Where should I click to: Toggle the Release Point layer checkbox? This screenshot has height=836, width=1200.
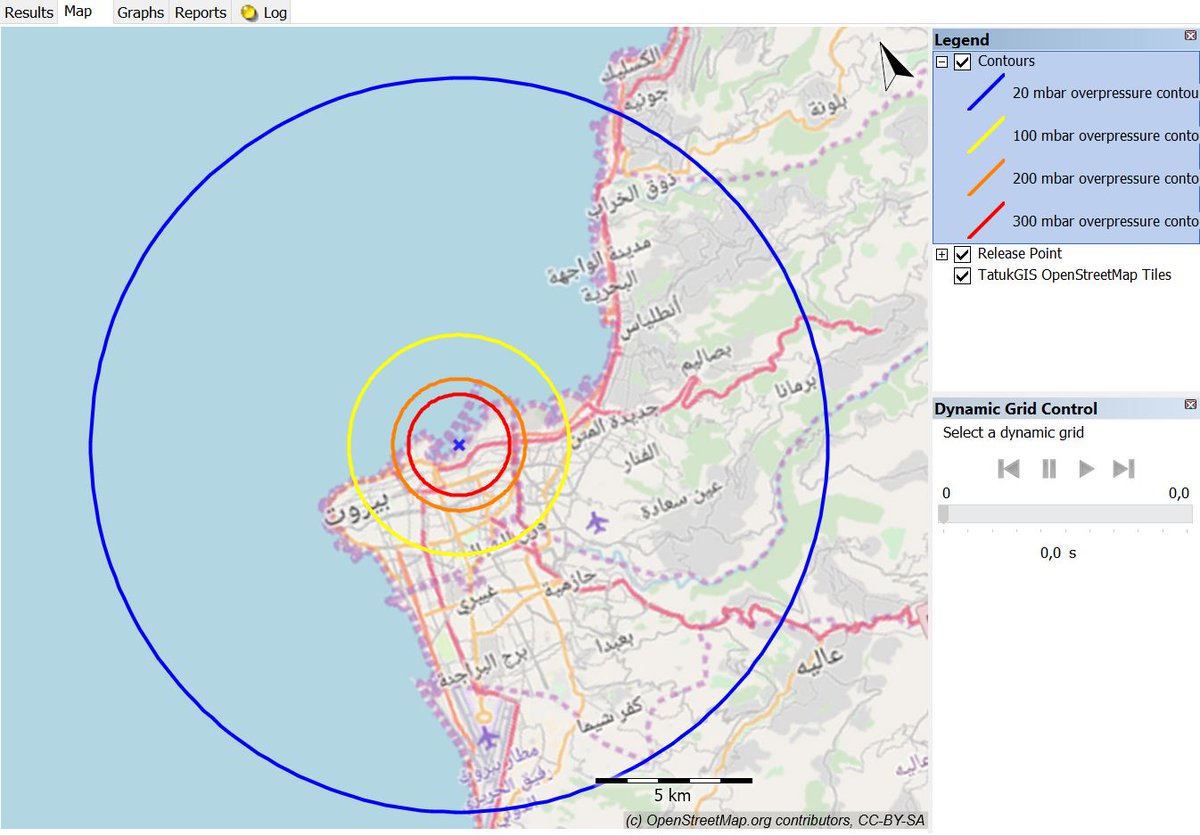pyautogui.click(x=963, y=254)
